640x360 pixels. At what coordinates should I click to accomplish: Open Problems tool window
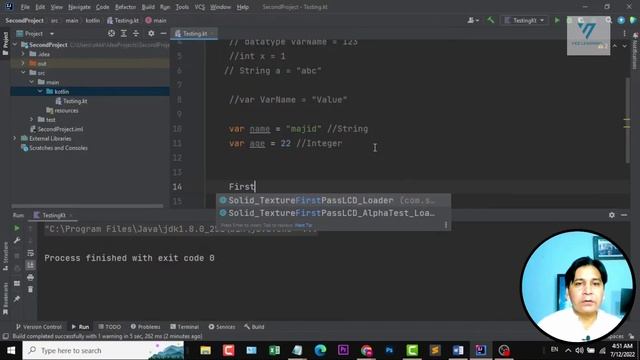point(145,327)
